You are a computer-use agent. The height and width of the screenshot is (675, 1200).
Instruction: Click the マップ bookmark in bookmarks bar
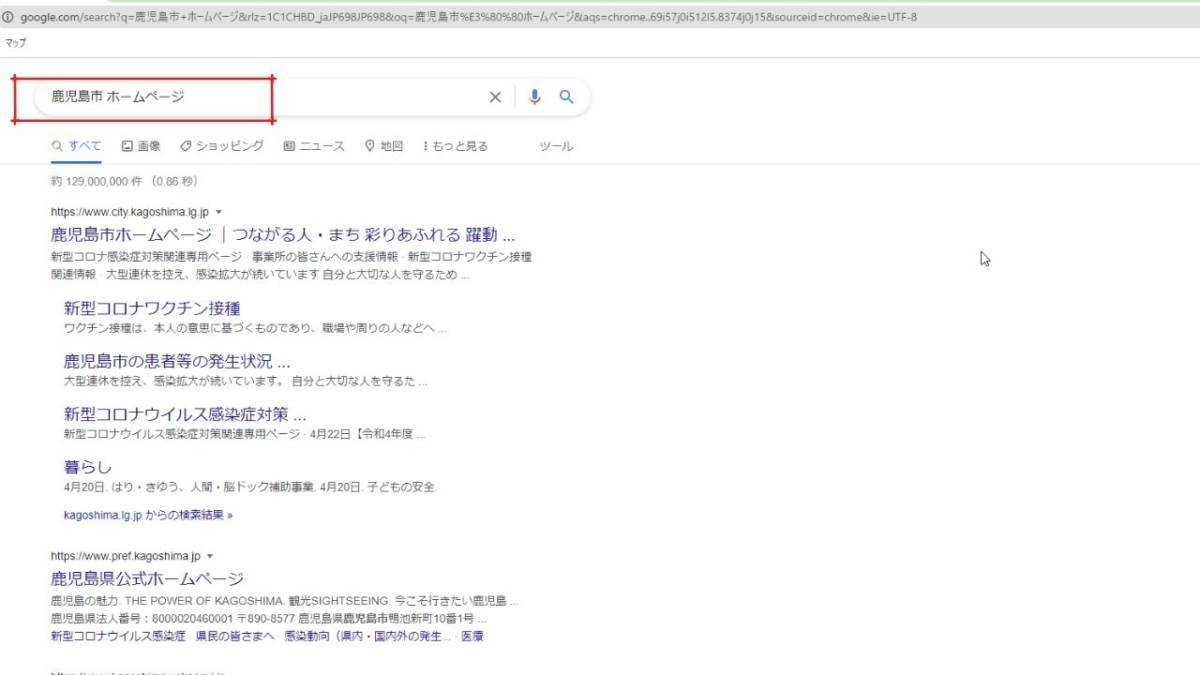click(15, 43)
